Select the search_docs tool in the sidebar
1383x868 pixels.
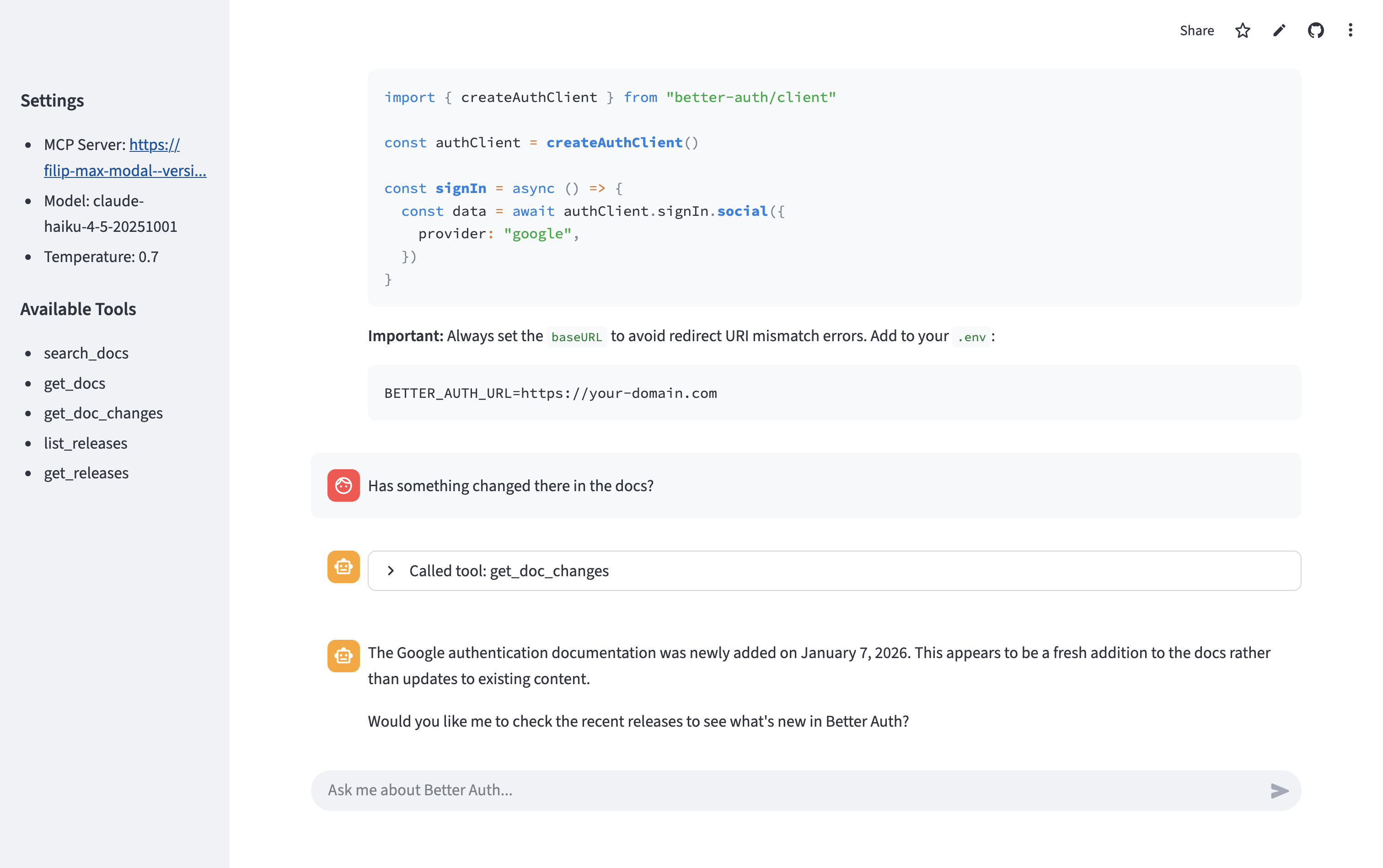86,353
